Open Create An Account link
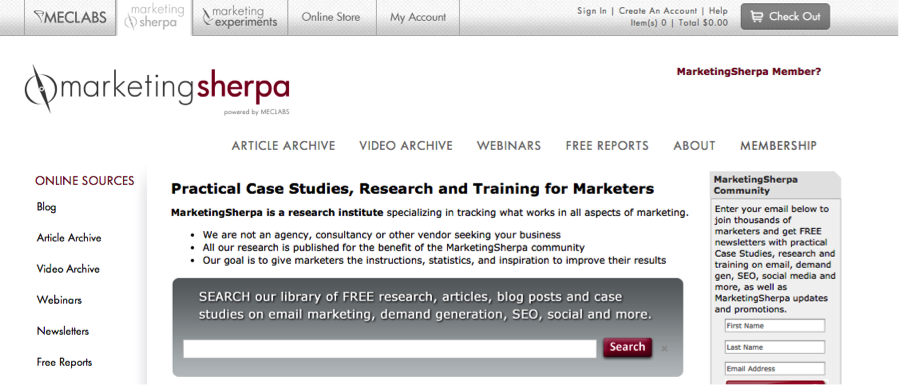The width and height of the screenshot is (899, 385). pos(658,10)
